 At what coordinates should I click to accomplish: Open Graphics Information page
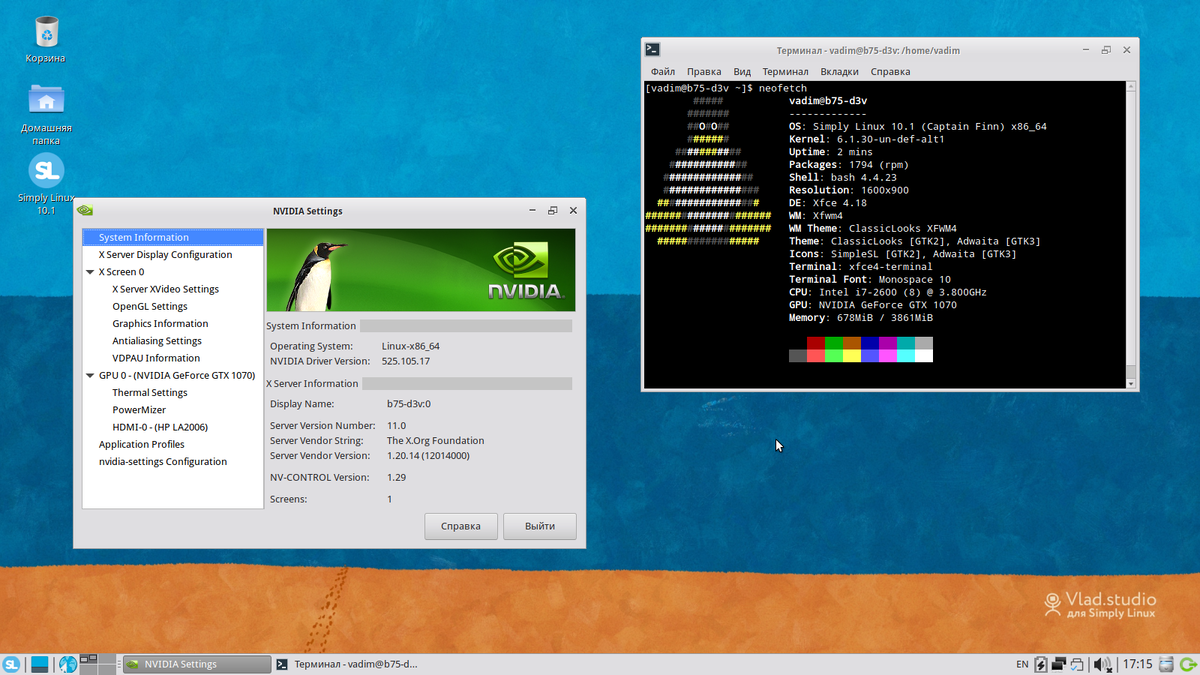[x=160, y=323]
